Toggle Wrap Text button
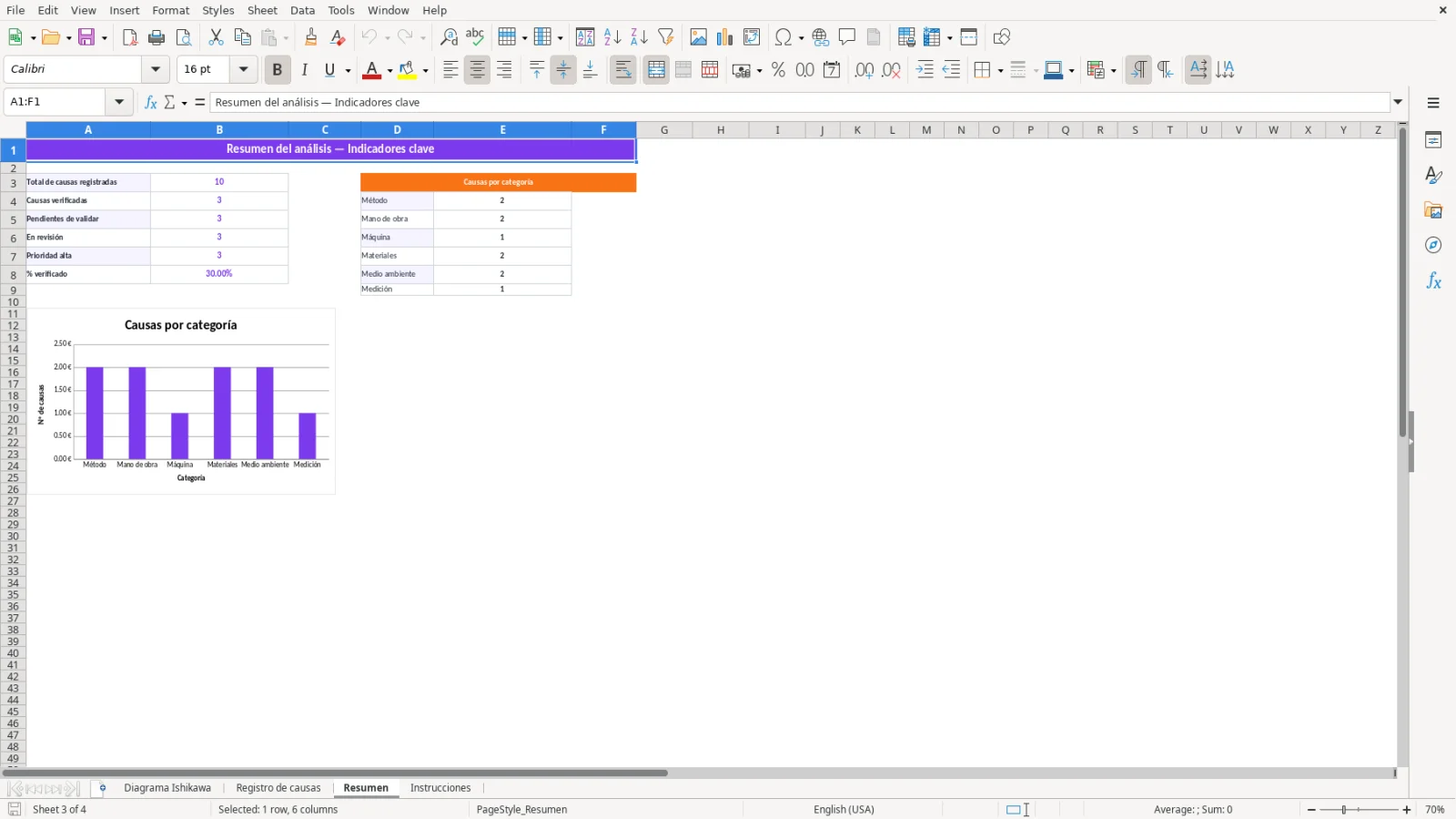This screenshot has width=1456, height=819. click(623, 70)
